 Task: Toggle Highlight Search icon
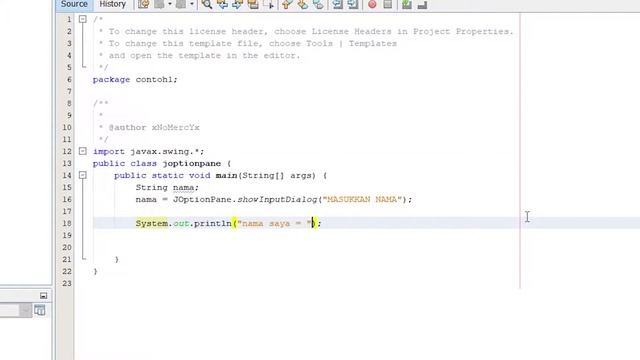point(253,4)
